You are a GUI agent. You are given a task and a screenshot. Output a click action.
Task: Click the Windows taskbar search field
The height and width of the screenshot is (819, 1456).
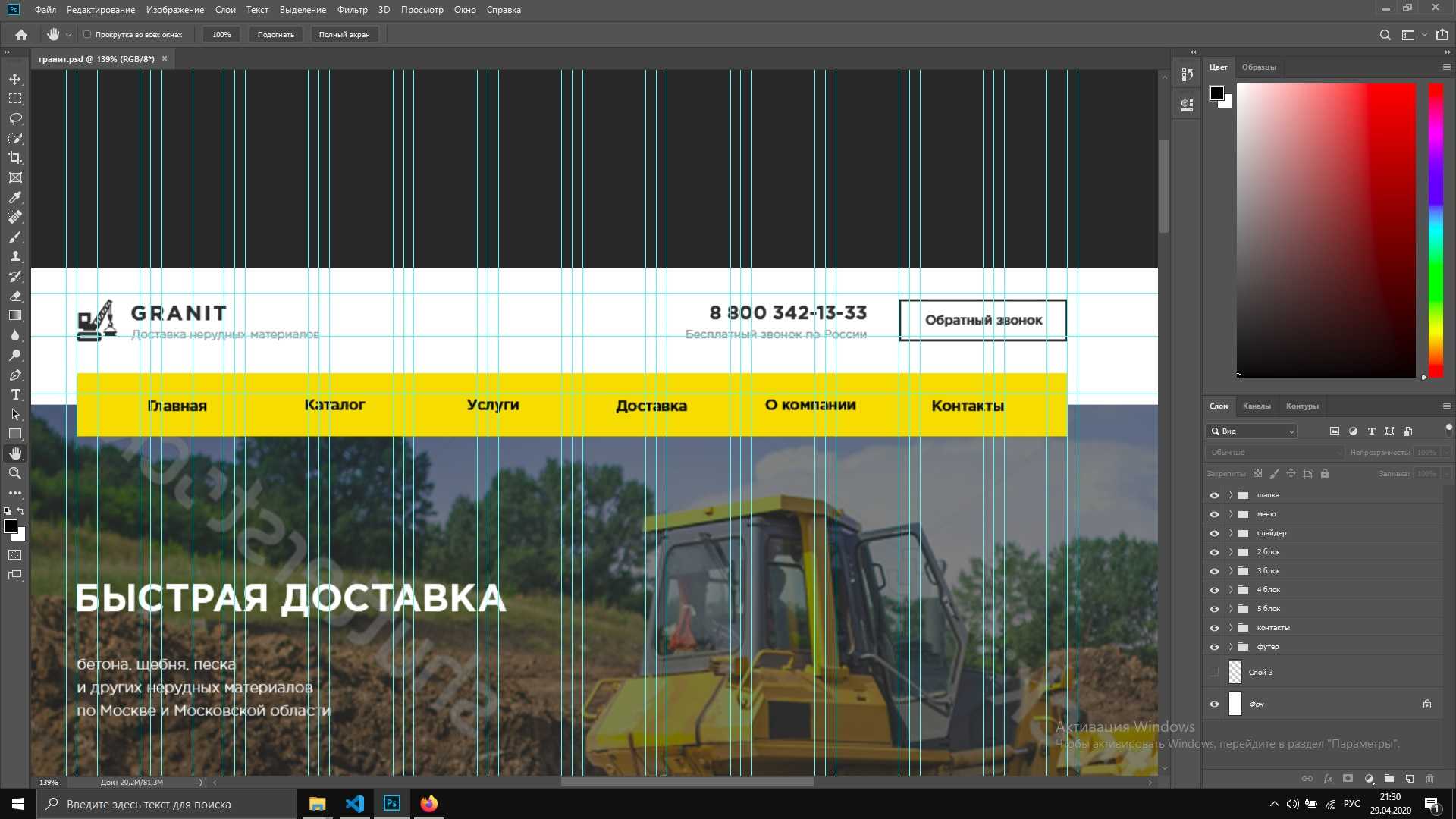[167, 804]
